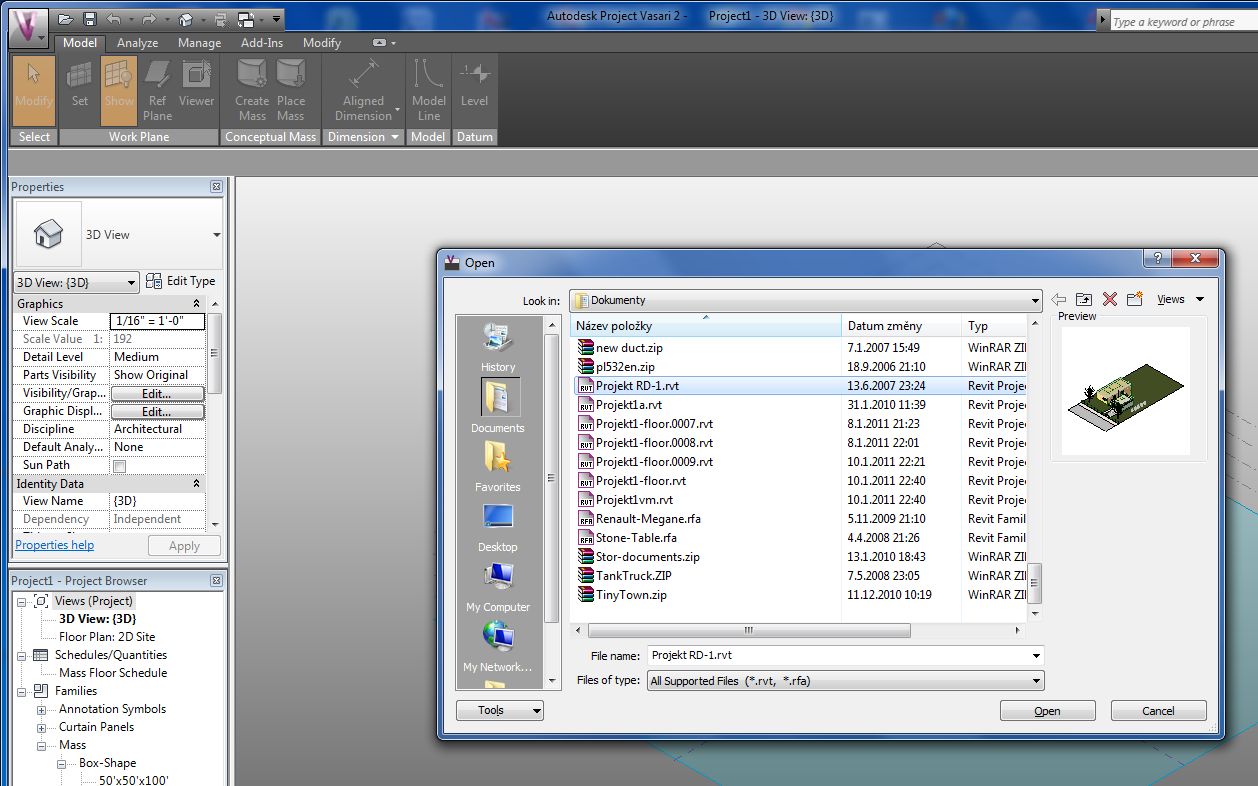Go up one folder level in Open dialog
This screenshot has height=786, width=1258.
pos(1084,299)
